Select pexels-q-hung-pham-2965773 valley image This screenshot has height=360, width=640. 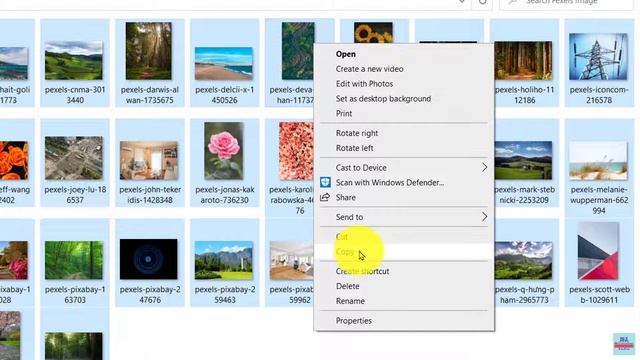523,260
